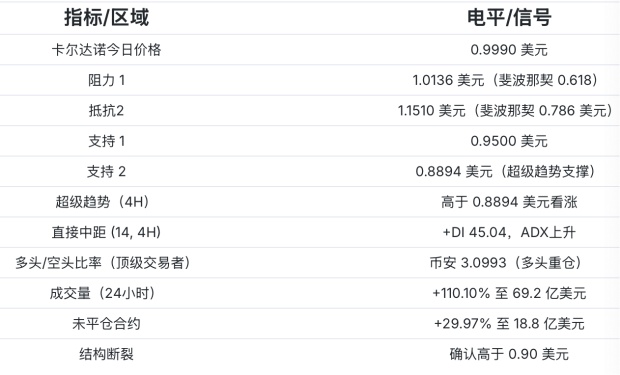Screen dimensions: 620x375
Task: Select the 支持 2 label cell
Action: [106, 172]
